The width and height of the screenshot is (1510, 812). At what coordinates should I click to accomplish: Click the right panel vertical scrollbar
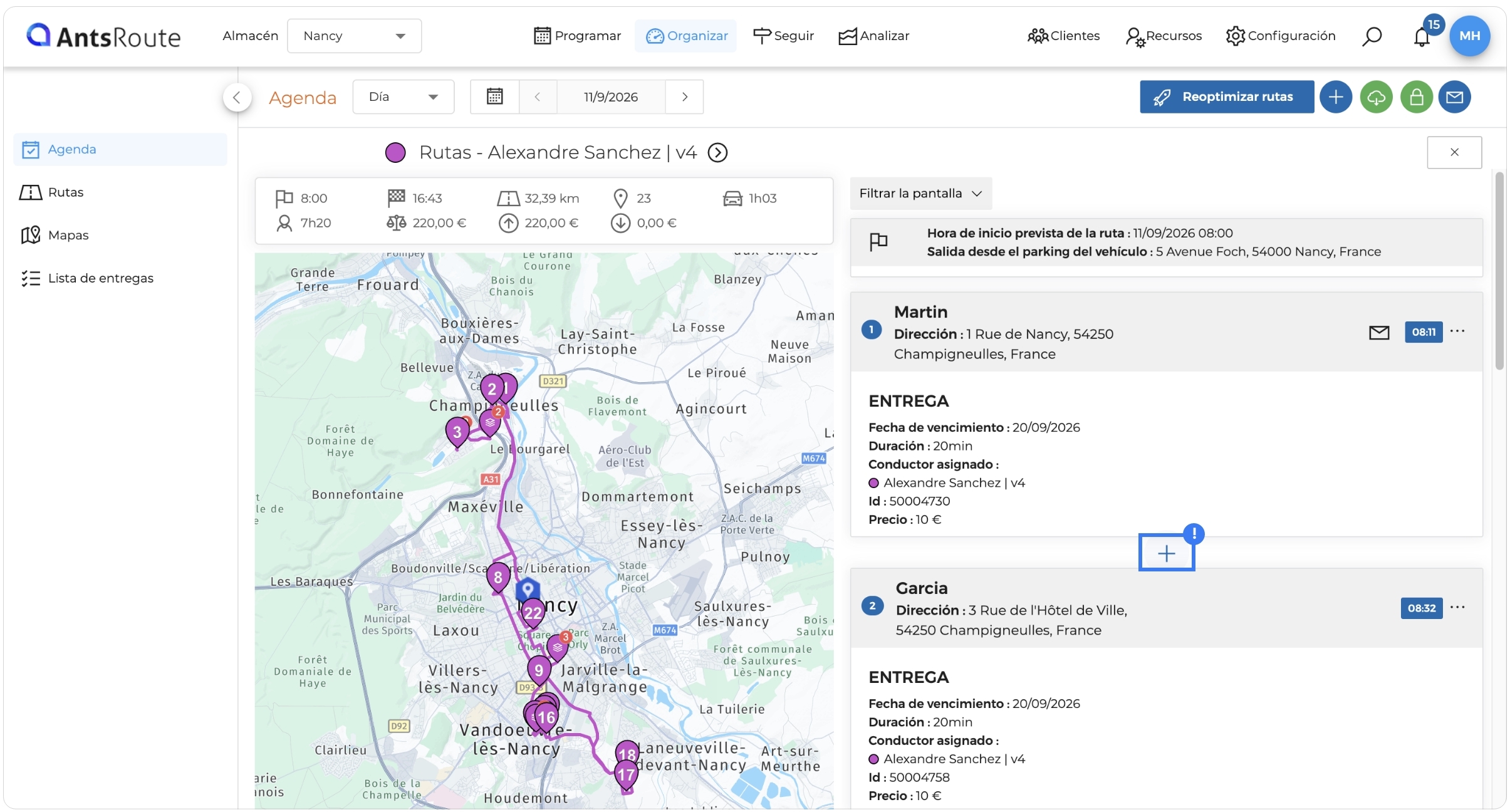[x=1499, y=271]
